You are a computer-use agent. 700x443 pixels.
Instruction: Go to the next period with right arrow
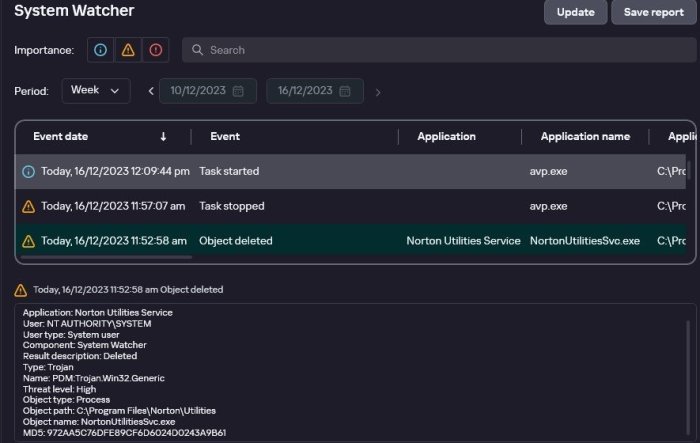pos(378,92)
